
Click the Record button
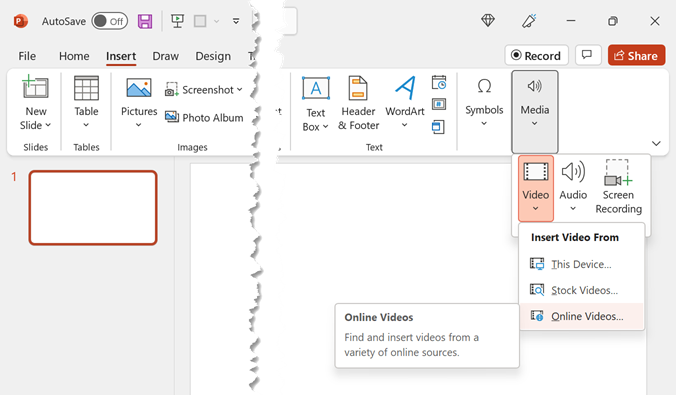click(536, 56)
